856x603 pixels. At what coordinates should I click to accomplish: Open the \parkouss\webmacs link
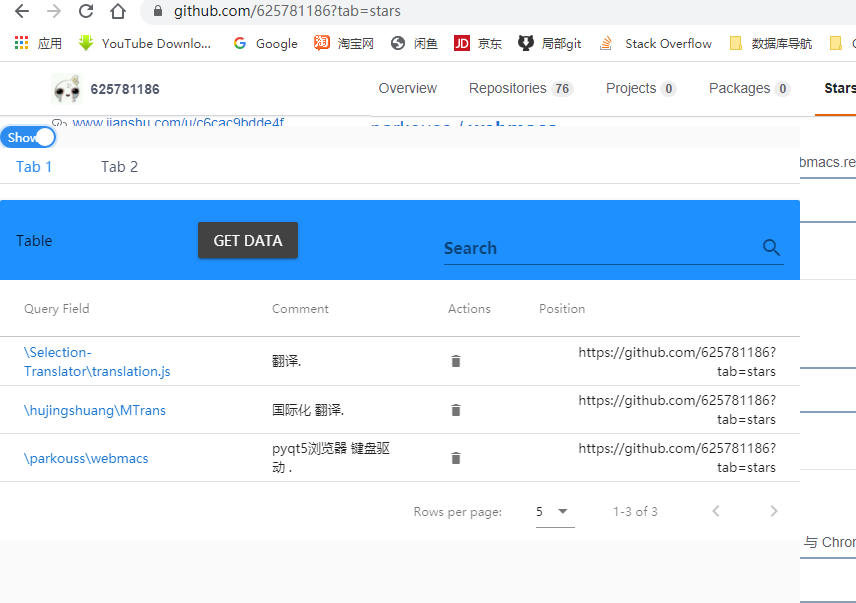(86, 458)
